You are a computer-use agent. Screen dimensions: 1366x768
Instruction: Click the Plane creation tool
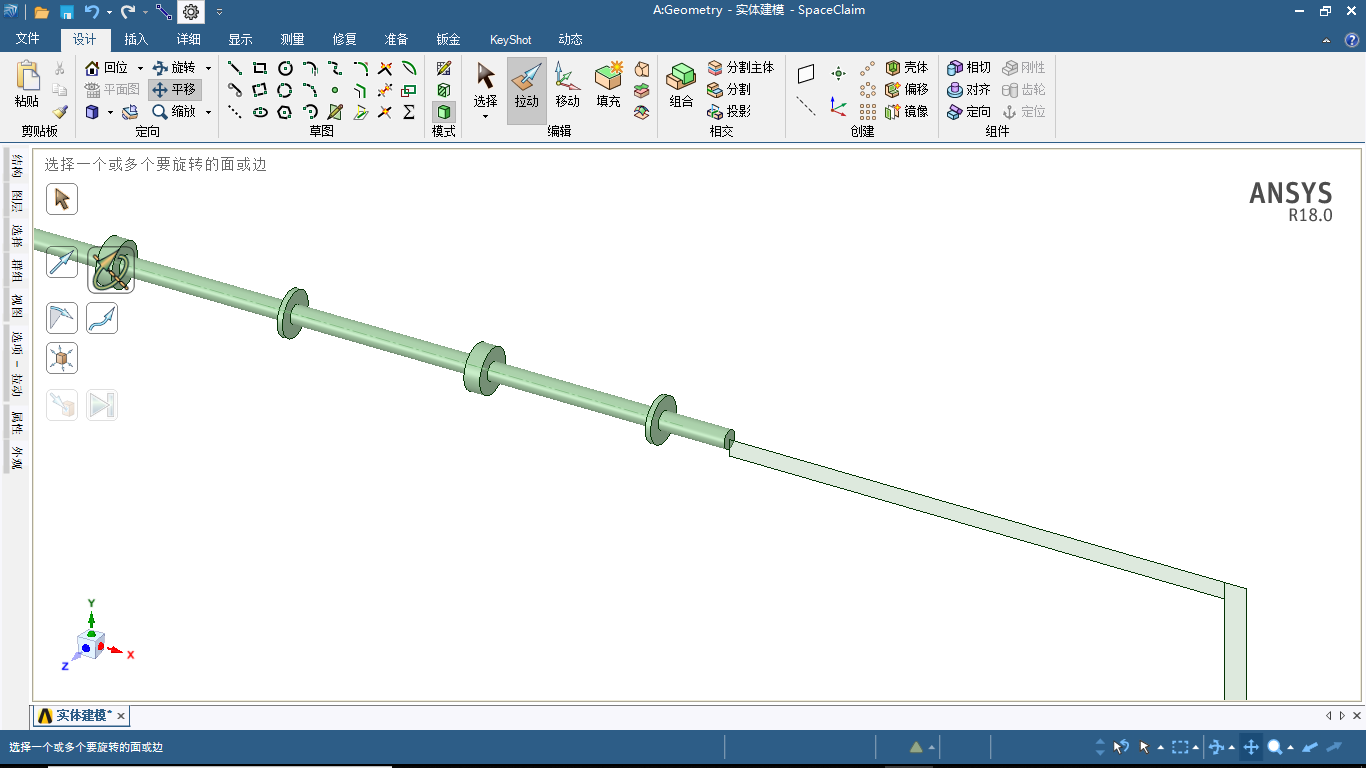(806, 74)
